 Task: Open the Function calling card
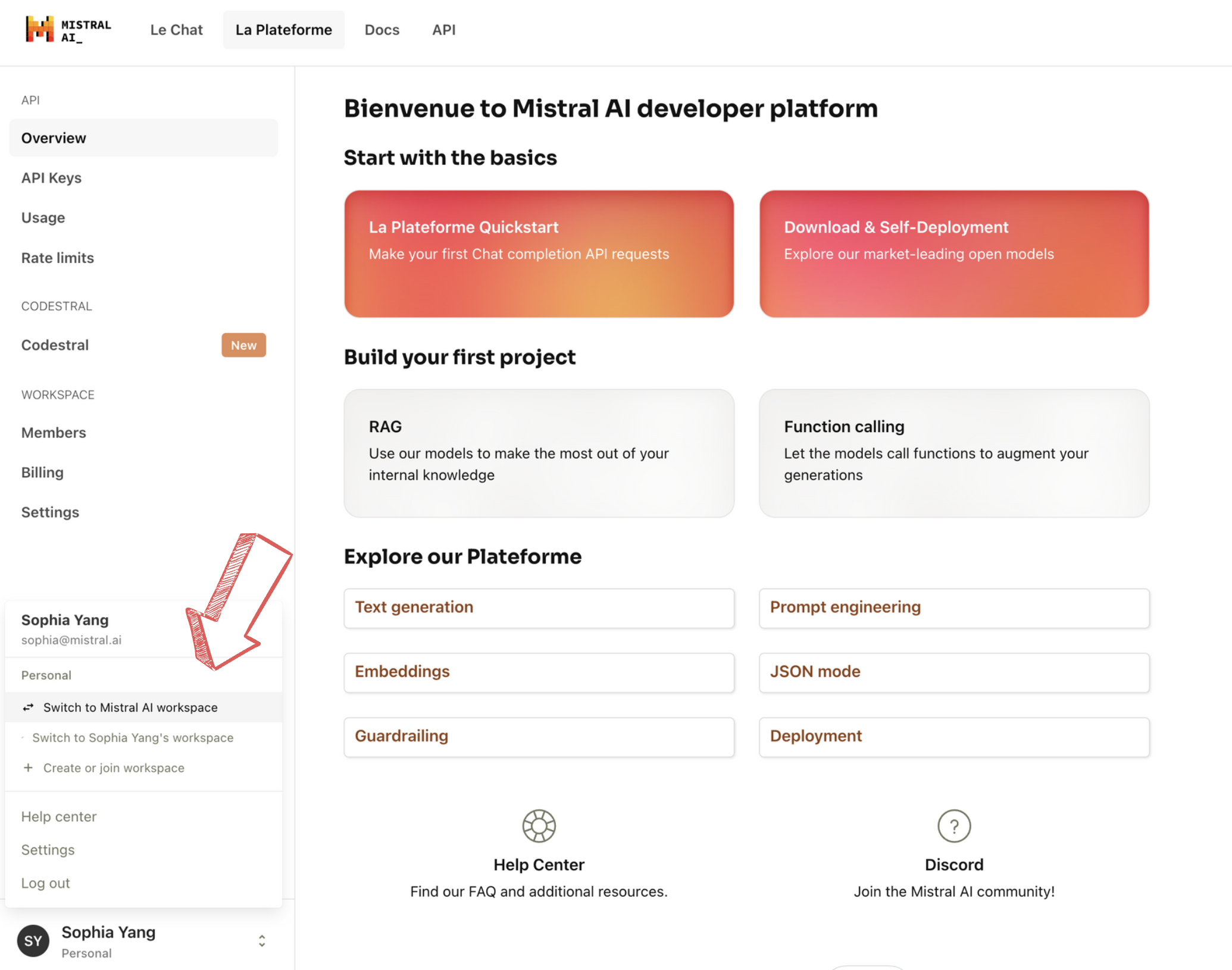coord(953,453)
